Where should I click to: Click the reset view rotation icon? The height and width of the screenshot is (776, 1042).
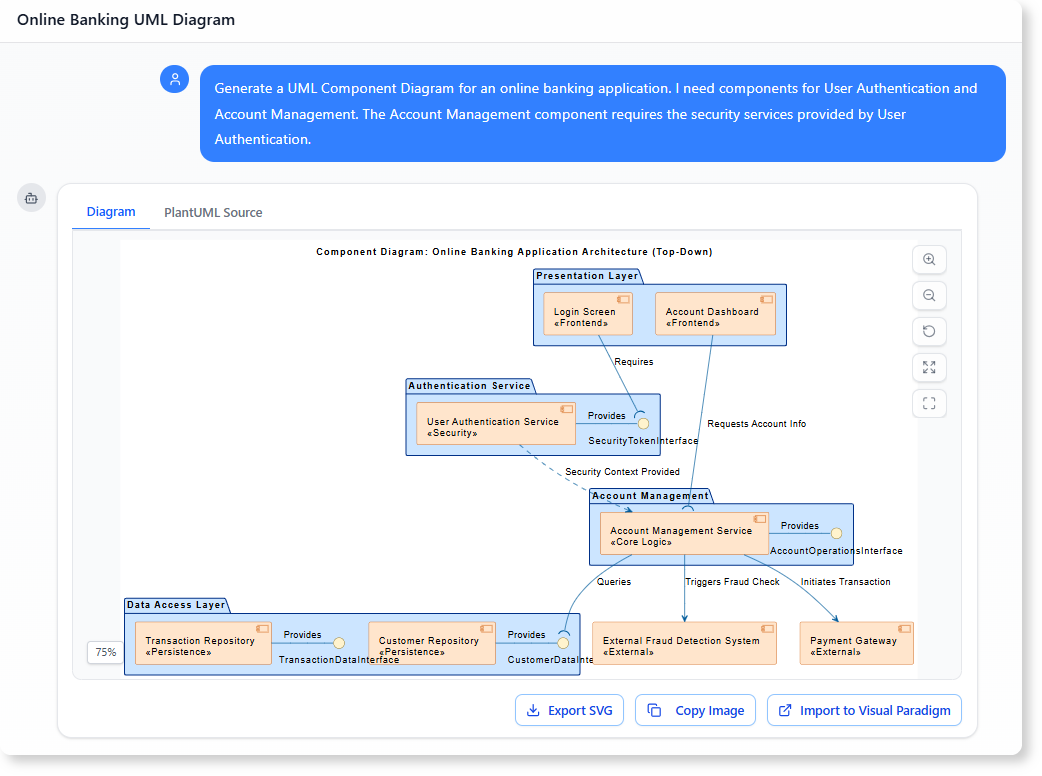tap(929, 331)
